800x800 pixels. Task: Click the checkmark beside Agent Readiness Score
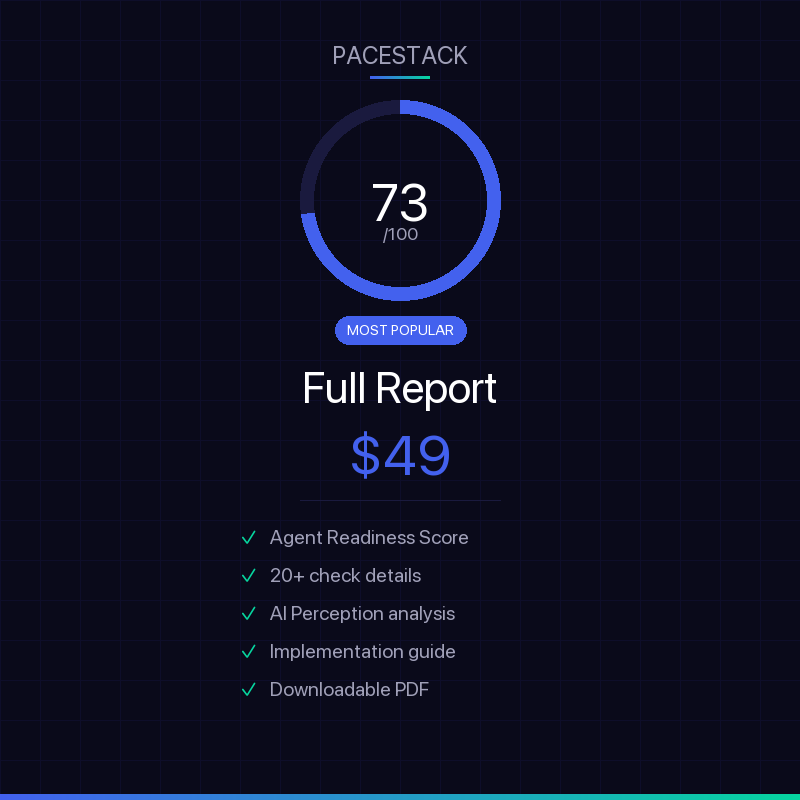coord(248,537)
